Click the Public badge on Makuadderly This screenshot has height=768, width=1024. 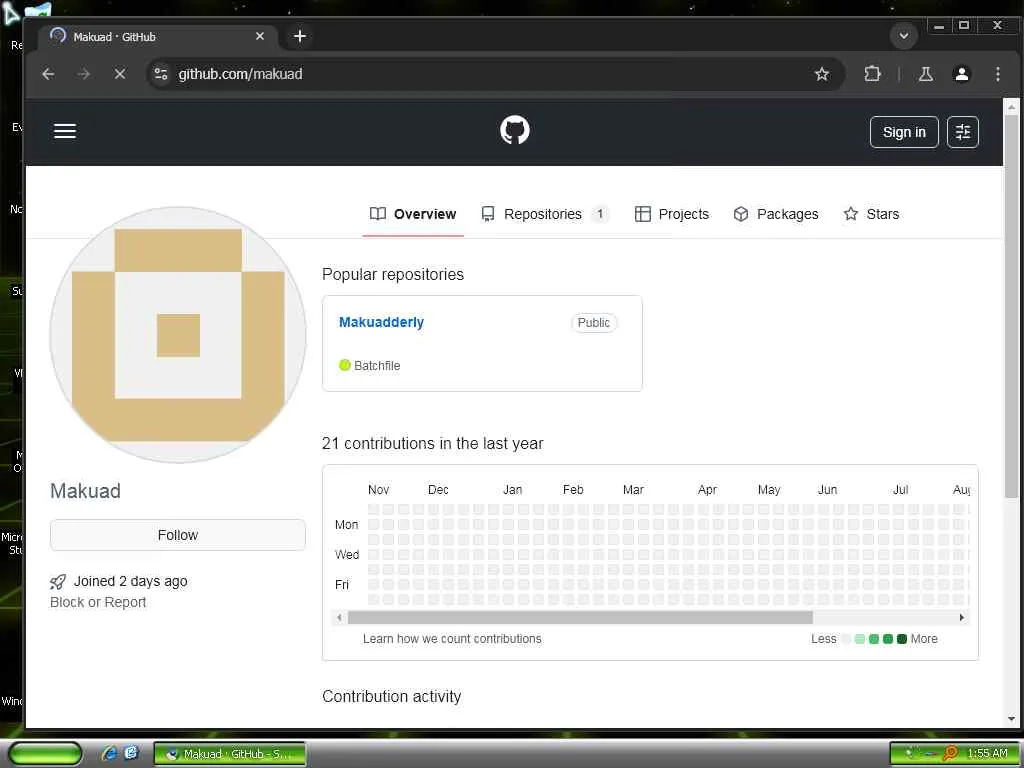pos(594,323)
